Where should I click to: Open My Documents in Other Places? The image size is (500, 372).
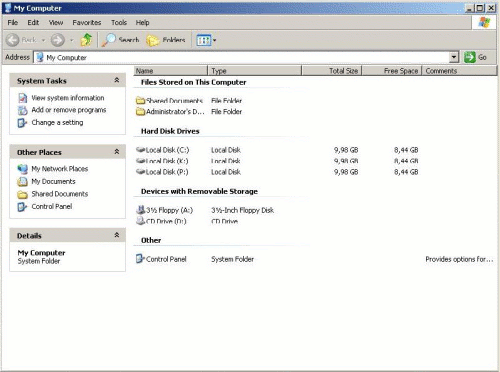(53, 181)
